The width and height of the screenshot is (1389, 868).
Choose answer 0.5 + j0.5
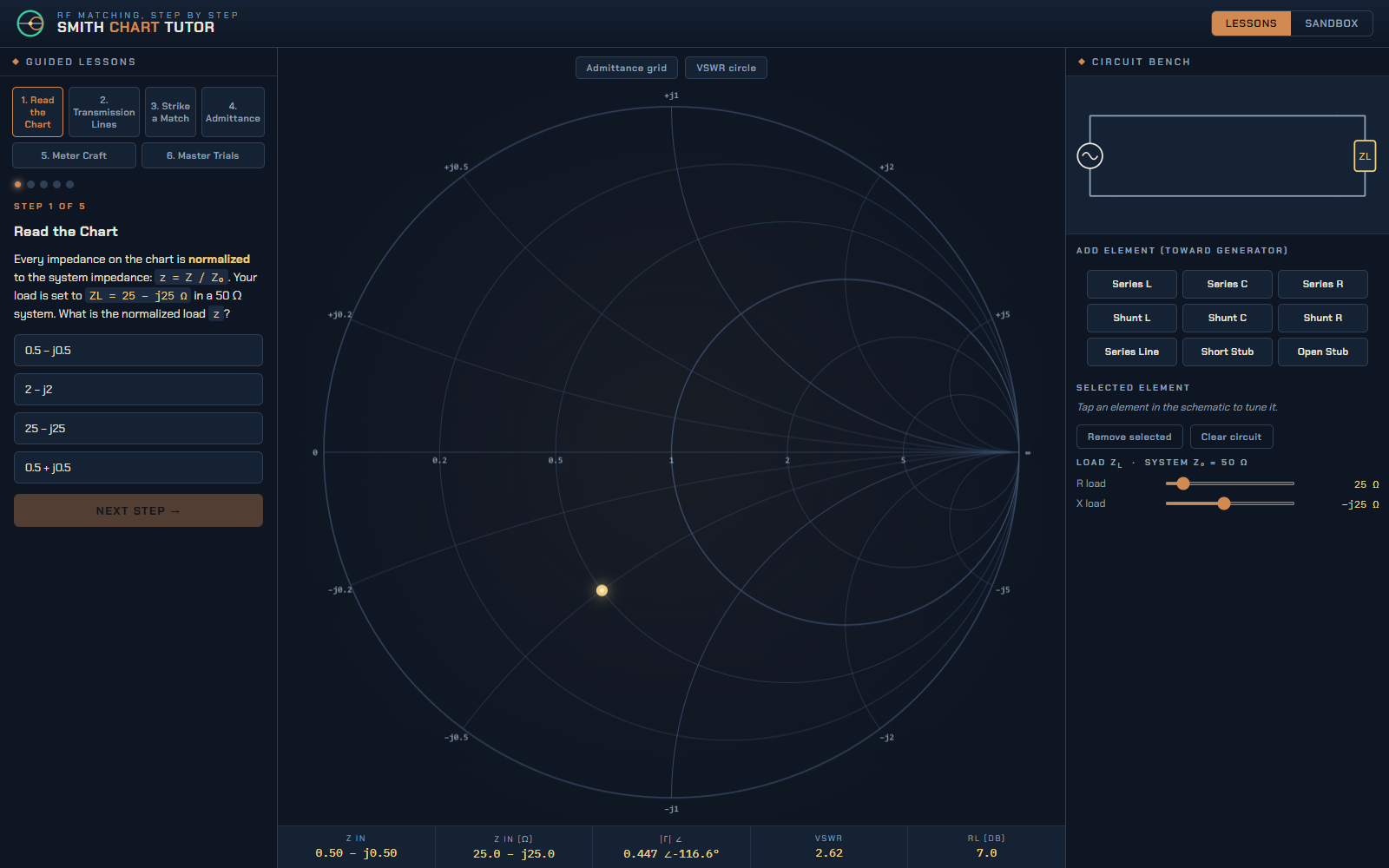point(138,468)
